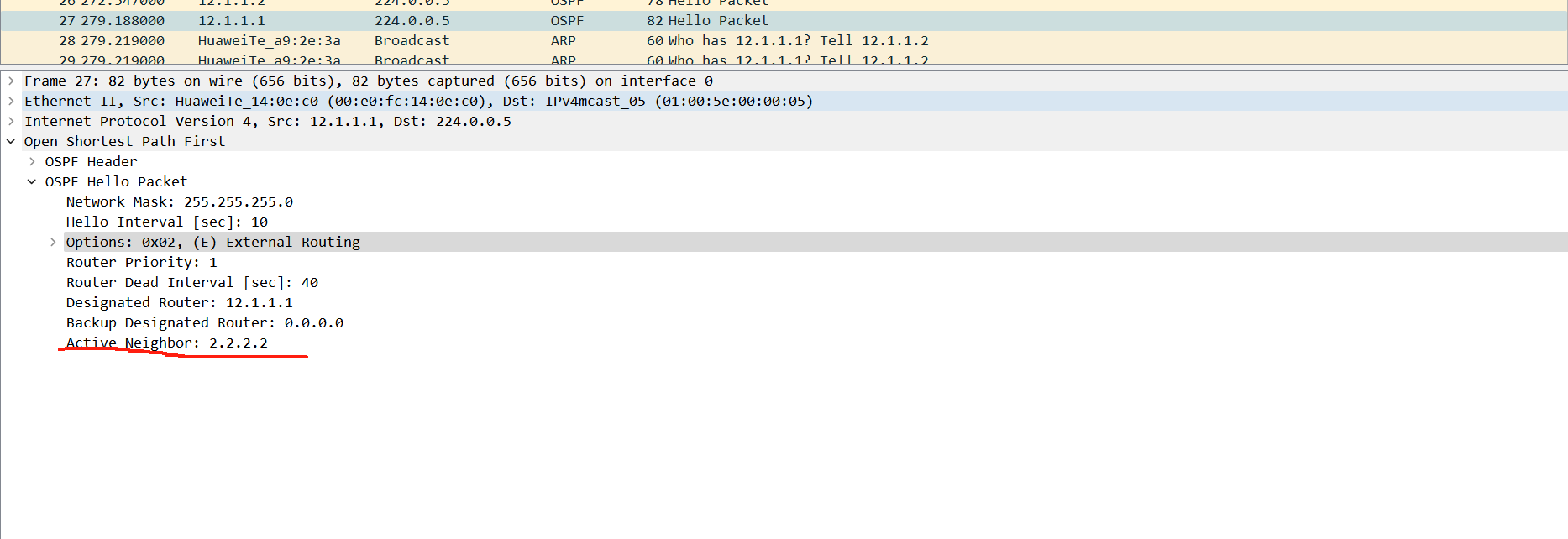Viewport: 1568px width, 539px height.
Task: Select Backup Designated Router 0.0.0.0 field
Action: coord(205,322)
